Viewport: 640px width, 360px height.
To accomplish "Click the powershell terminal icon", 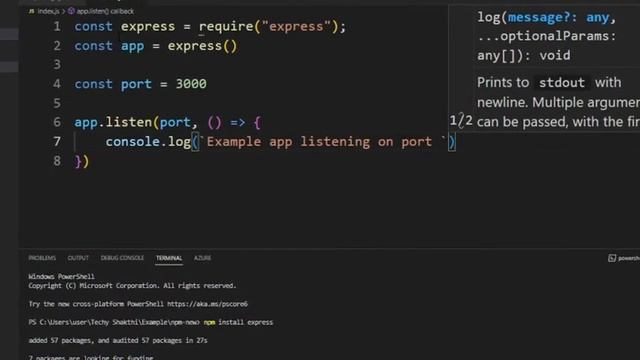I will click(612, 258).
